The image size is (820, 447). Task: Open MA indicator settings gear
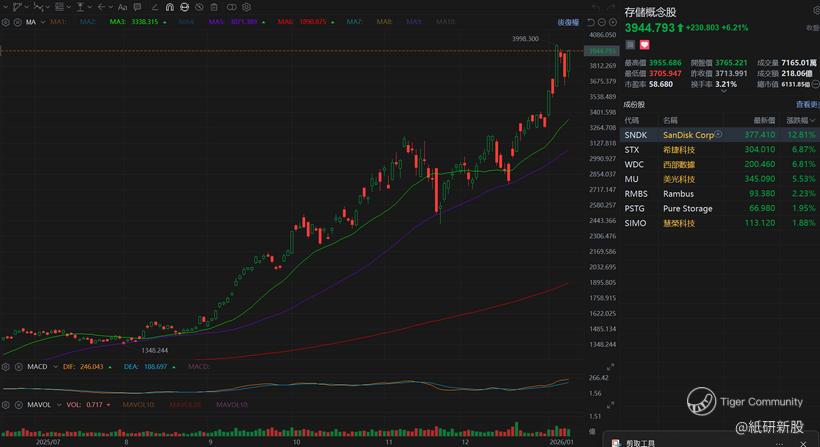(6, 22)
